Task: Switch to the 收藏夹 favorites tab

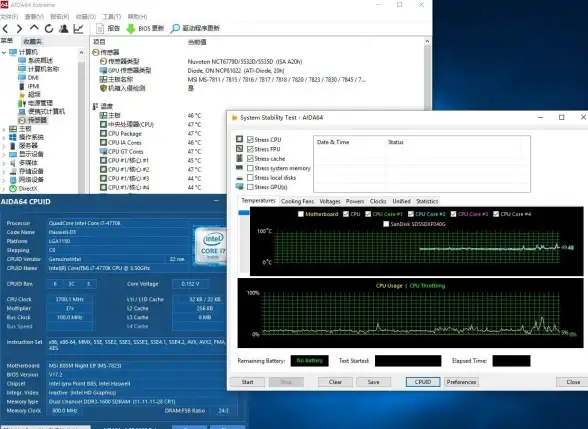Action: (33, 41)
